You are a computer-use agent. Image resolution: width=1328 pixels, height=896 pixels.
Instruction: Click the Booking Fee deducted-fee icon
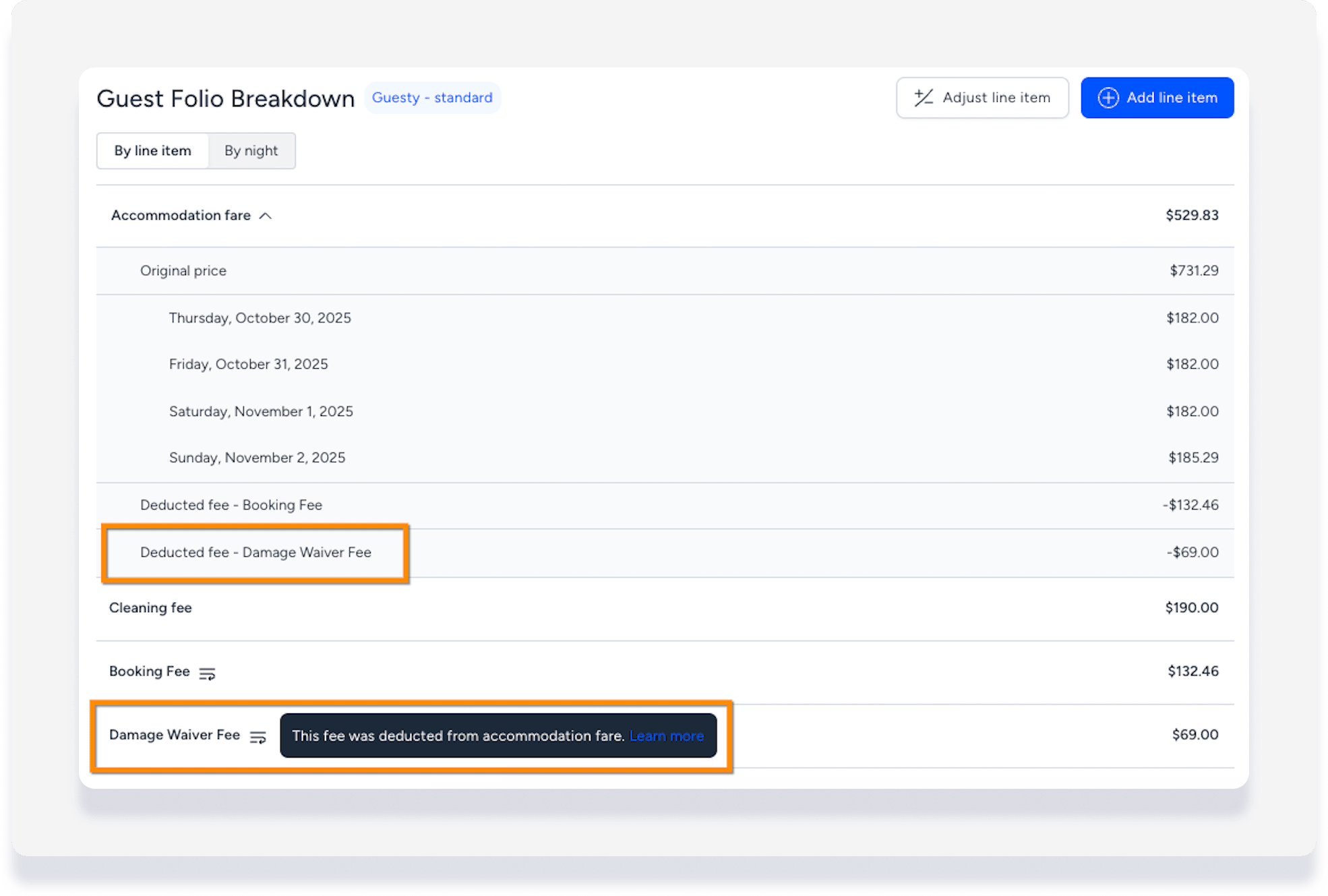click(x=207, y=673)
